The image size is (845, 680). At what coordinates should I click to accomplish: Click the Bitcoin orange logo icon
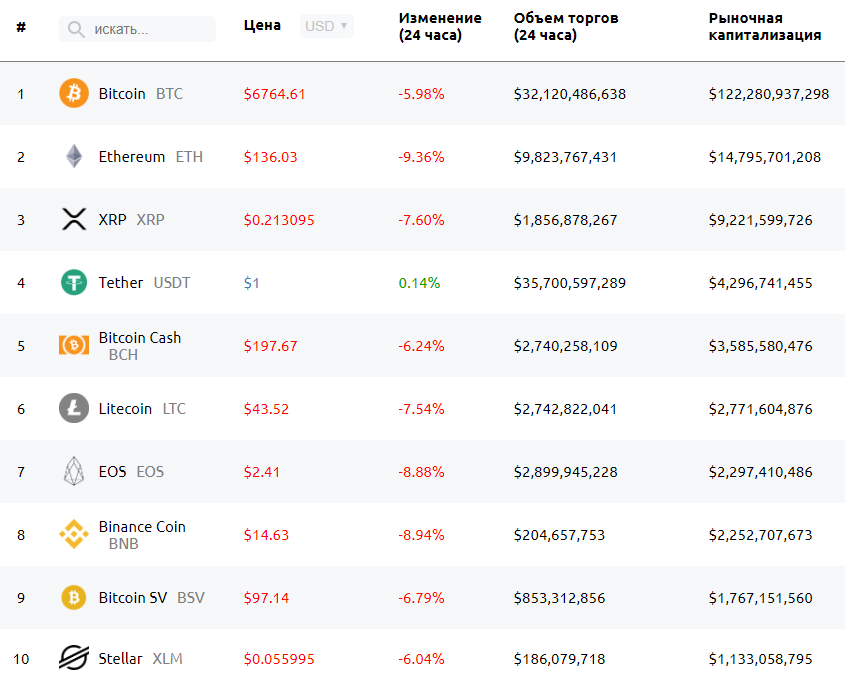(74, 94)
